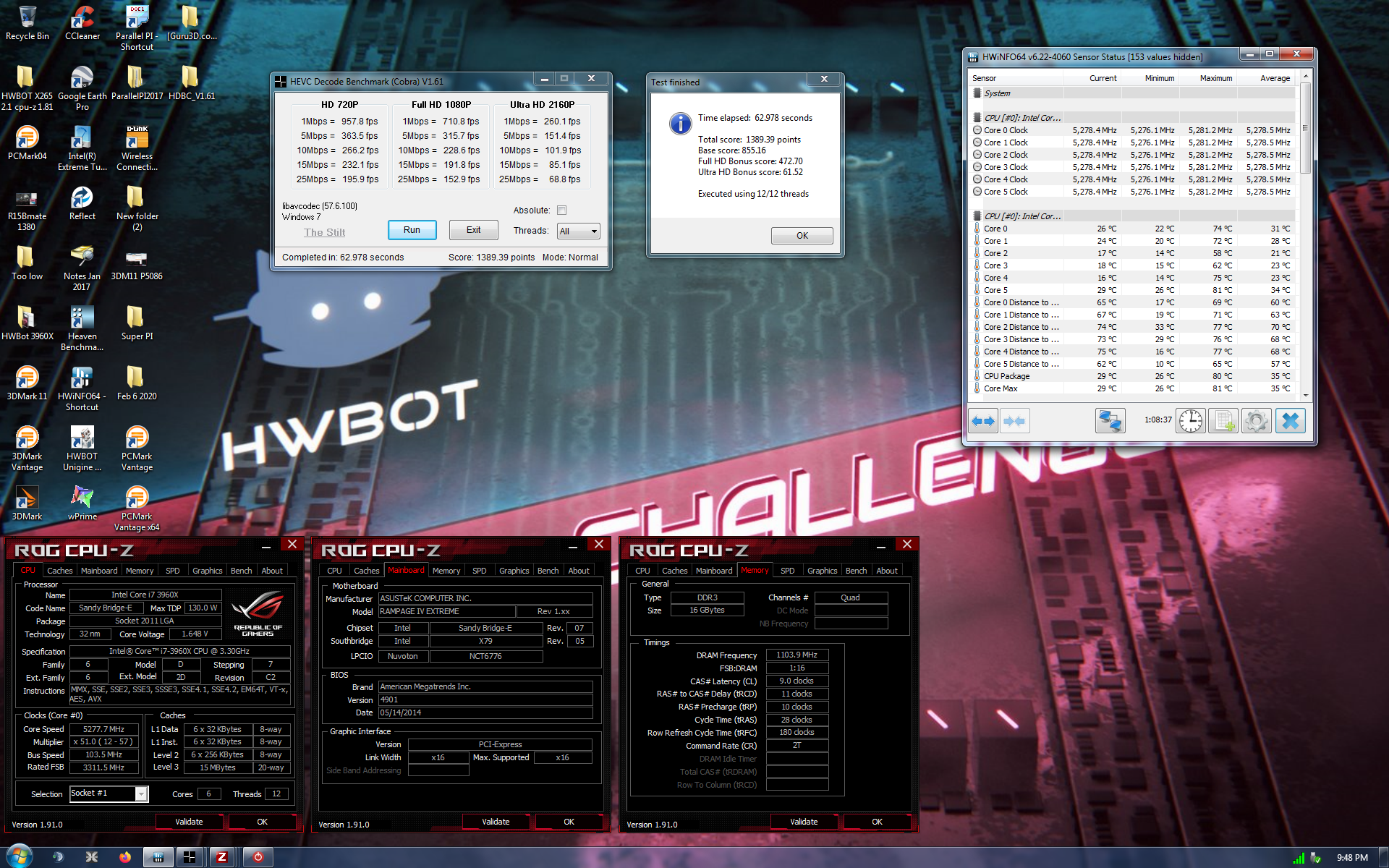
Task: Launch wPrime desktop icon
Action: pos(82,503)
